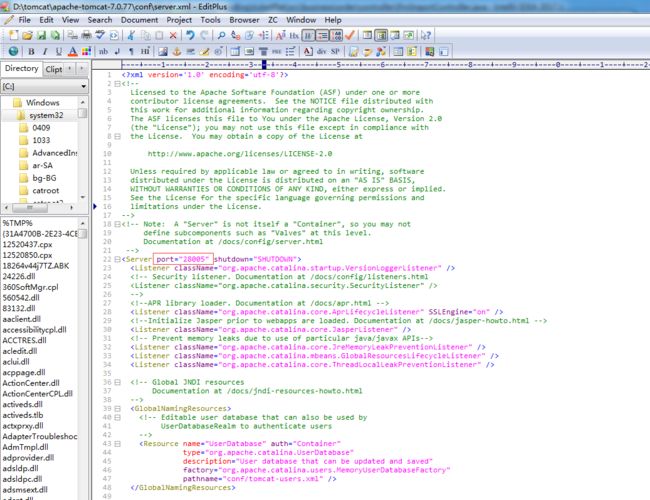Screen dimensions: 650x500
Task: Switch to the Cliptext tab
Action: [53, 69]
